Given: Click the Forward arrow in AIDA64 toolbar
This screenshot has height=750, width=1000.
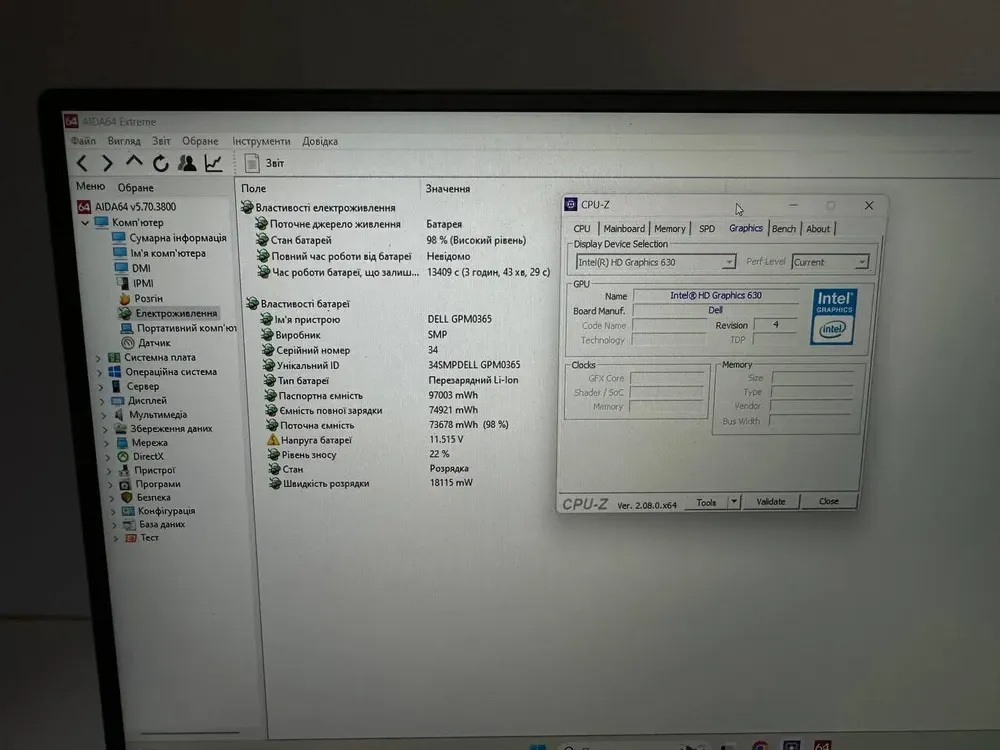Looking at the screenshot, I should (x=107, y=163).
